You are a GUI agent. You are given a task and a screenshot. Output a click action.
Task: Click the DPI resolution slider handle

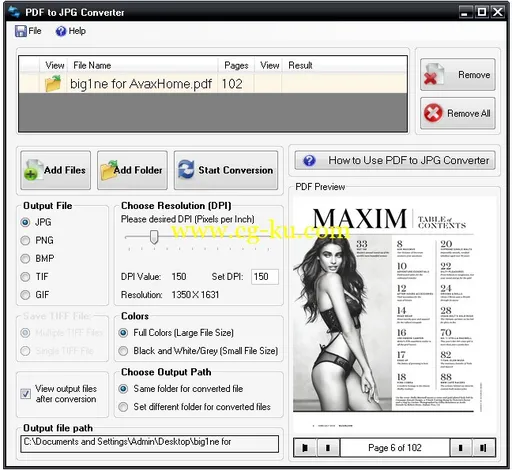[154, 237]
